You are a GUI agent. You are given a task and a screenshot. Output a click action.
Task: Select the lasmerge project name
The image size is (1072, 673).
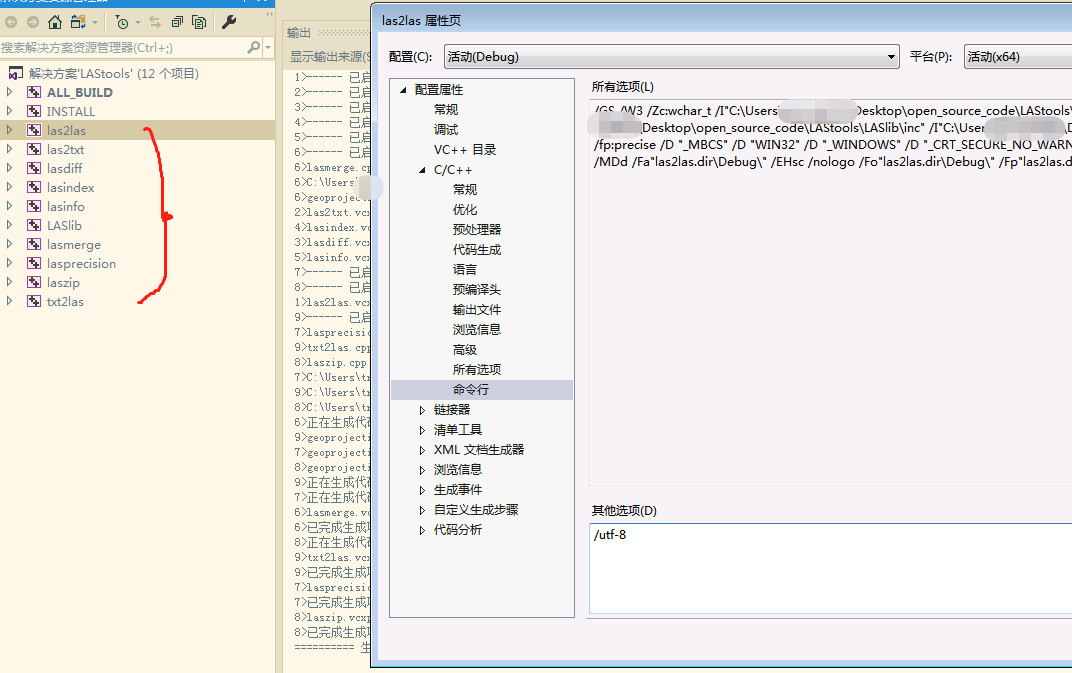pyautogui.click(x=74, y=244)
